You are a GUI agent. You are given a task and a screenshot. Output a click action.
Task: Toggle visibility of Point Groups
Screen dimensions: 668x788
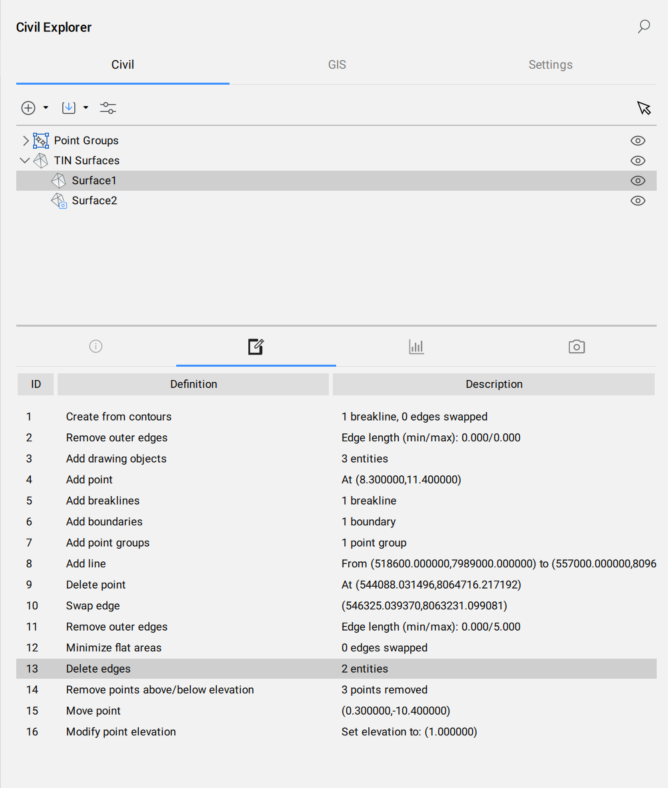click(x=637, y=141)
